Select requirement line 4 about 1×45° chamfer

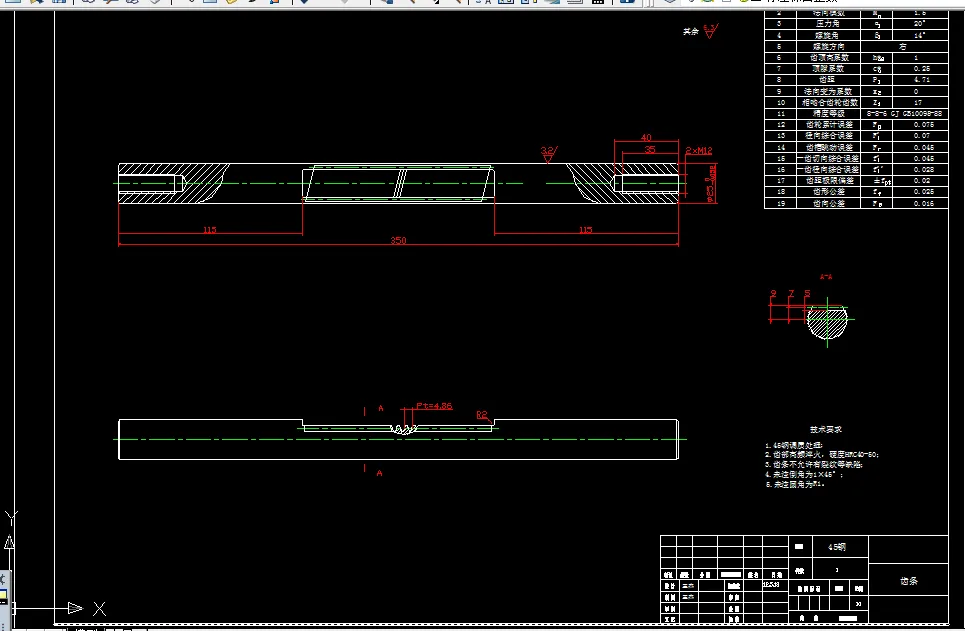click(804, 475)
